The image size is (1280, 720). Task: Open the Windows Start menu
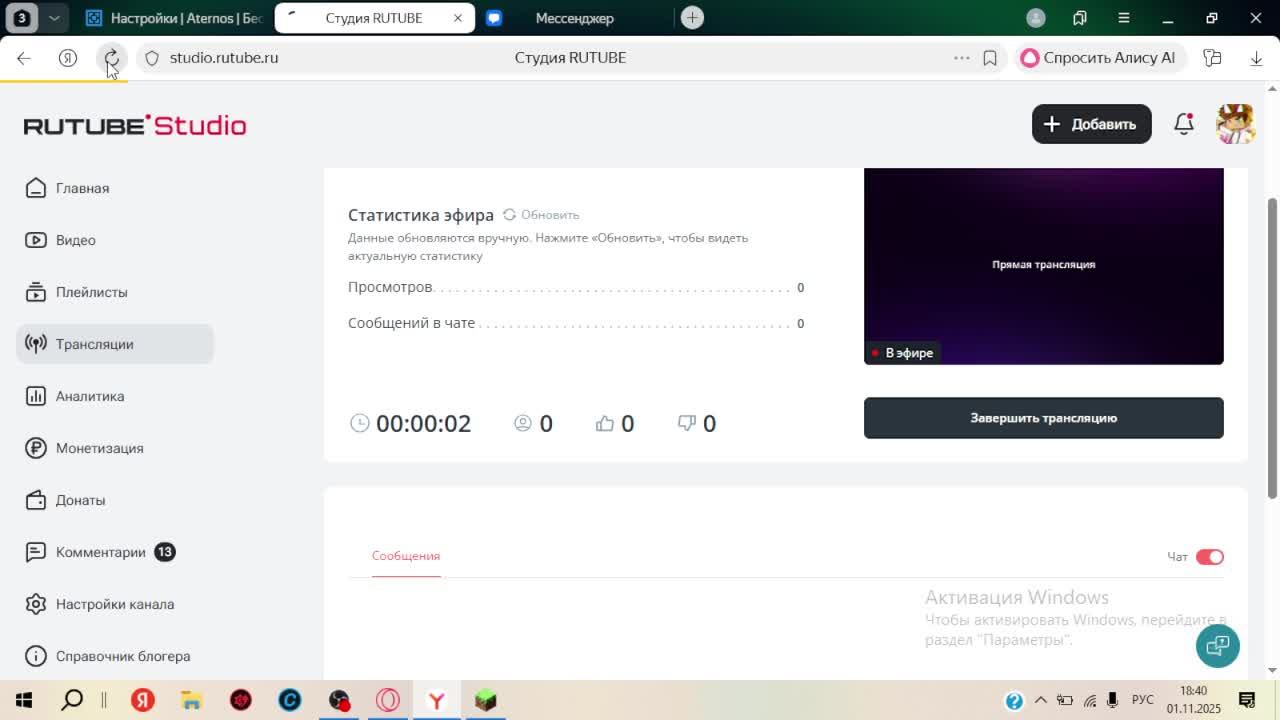tap(24, 700)
